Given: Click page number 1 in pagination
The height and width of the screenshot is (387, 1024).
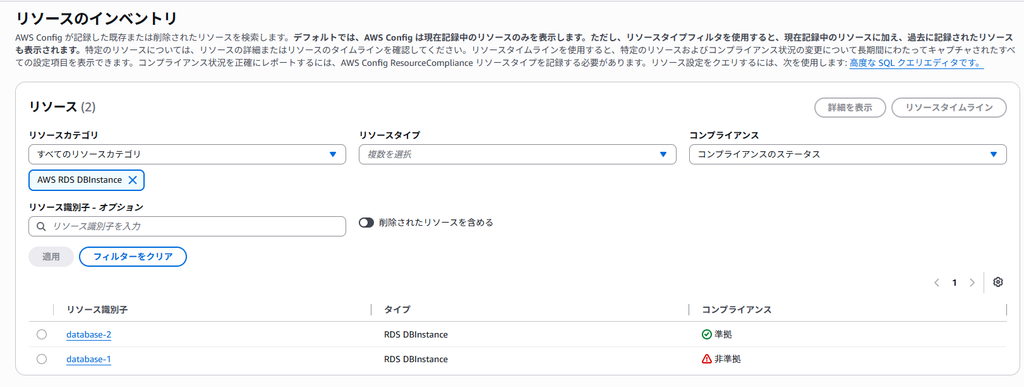Looking at the screenshot, I should 954,283.
